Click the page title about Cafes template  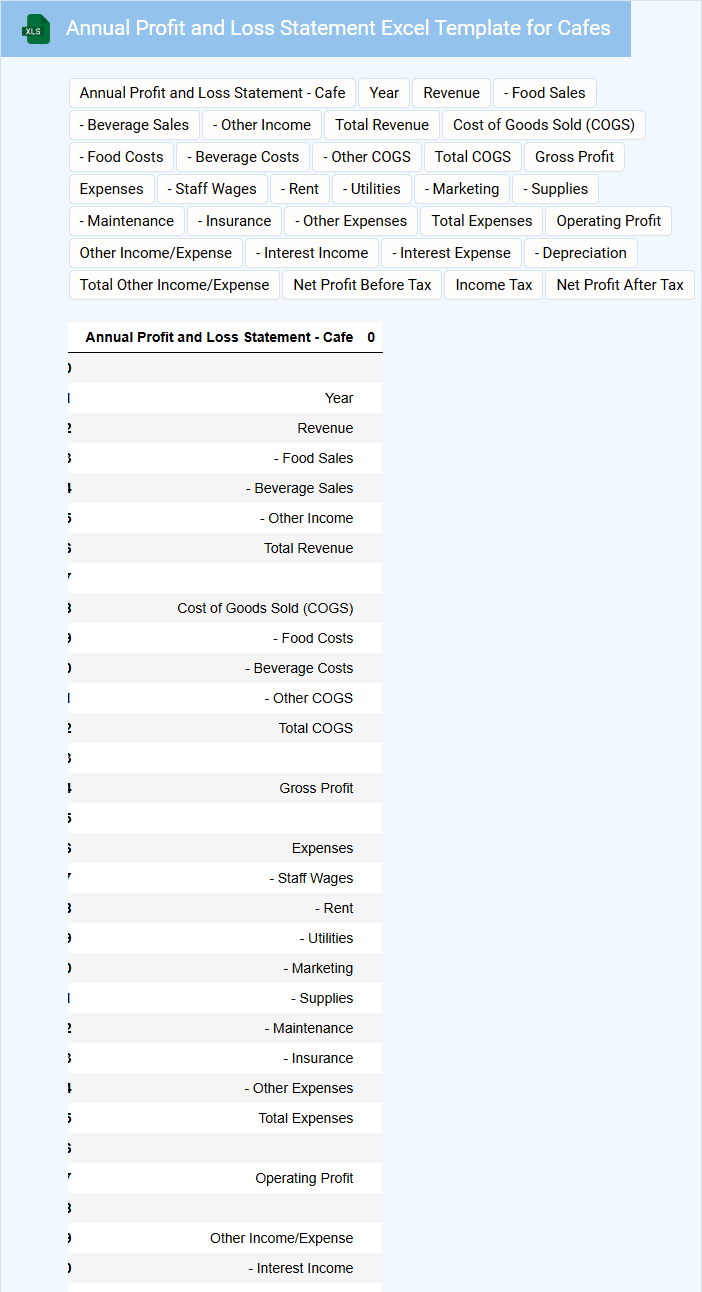[338, 28]
